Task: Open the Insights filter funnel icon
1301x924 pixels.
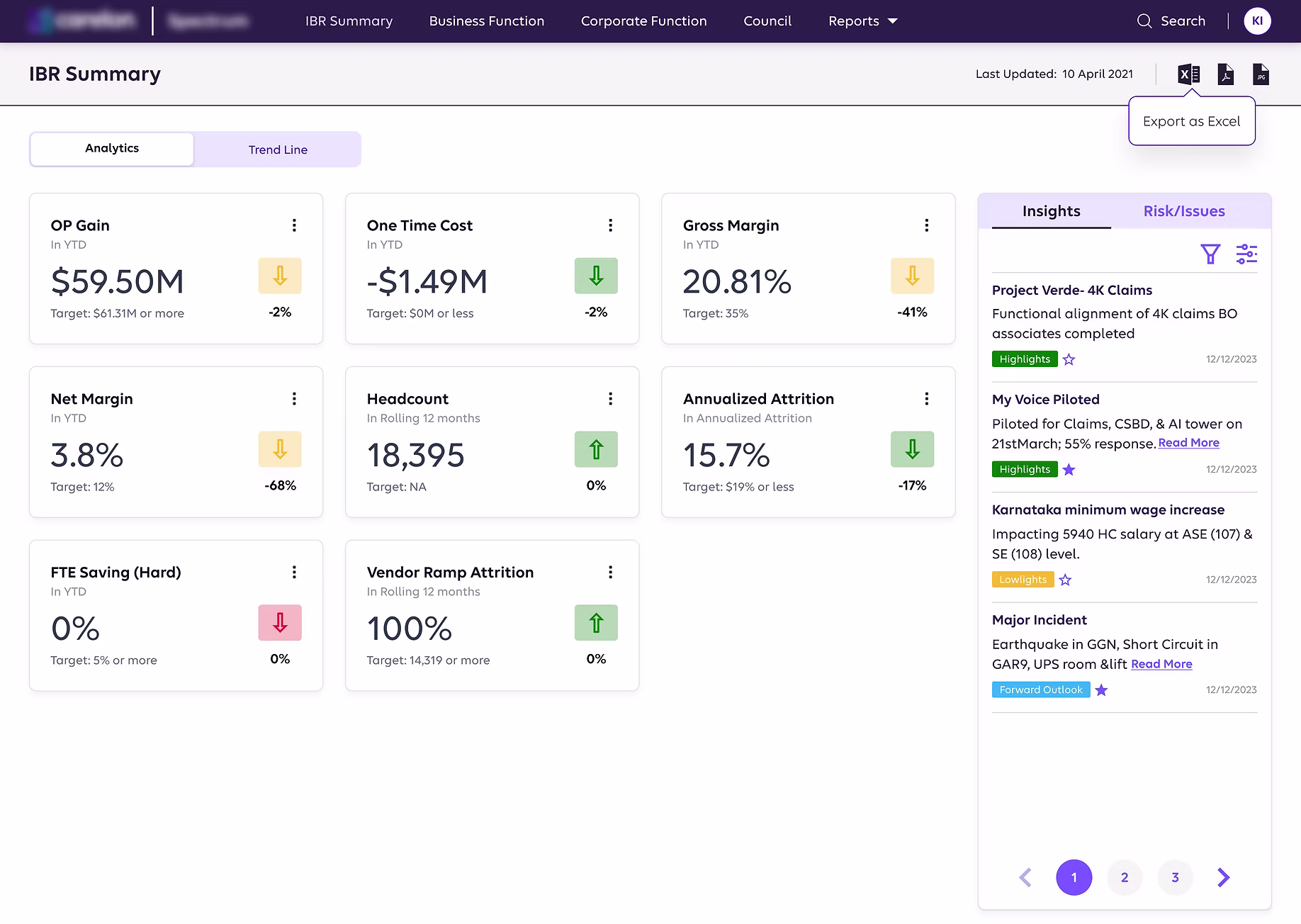Action: 1210,254
